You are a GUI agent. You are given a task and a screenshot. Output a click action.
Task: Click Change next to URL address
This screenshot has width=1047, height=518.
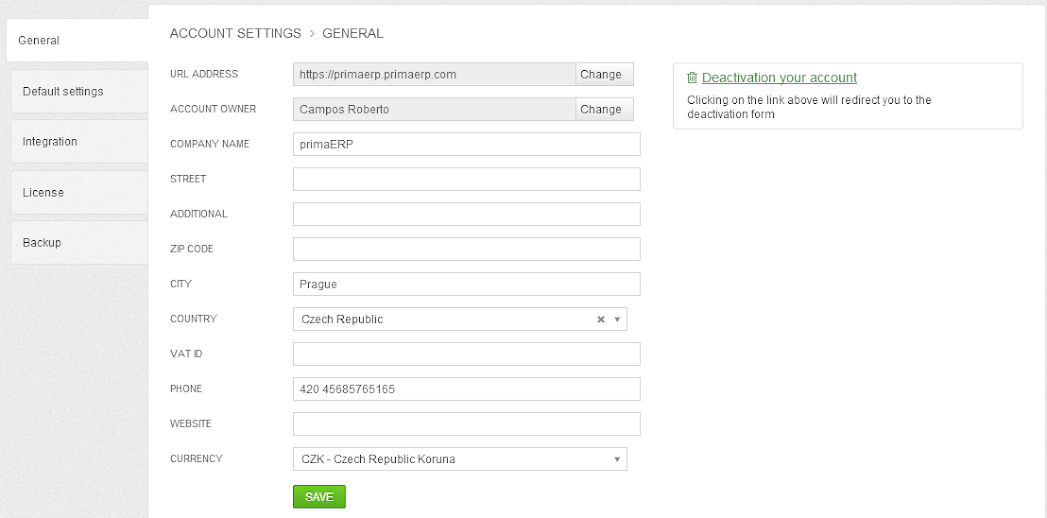coord(601,74)
